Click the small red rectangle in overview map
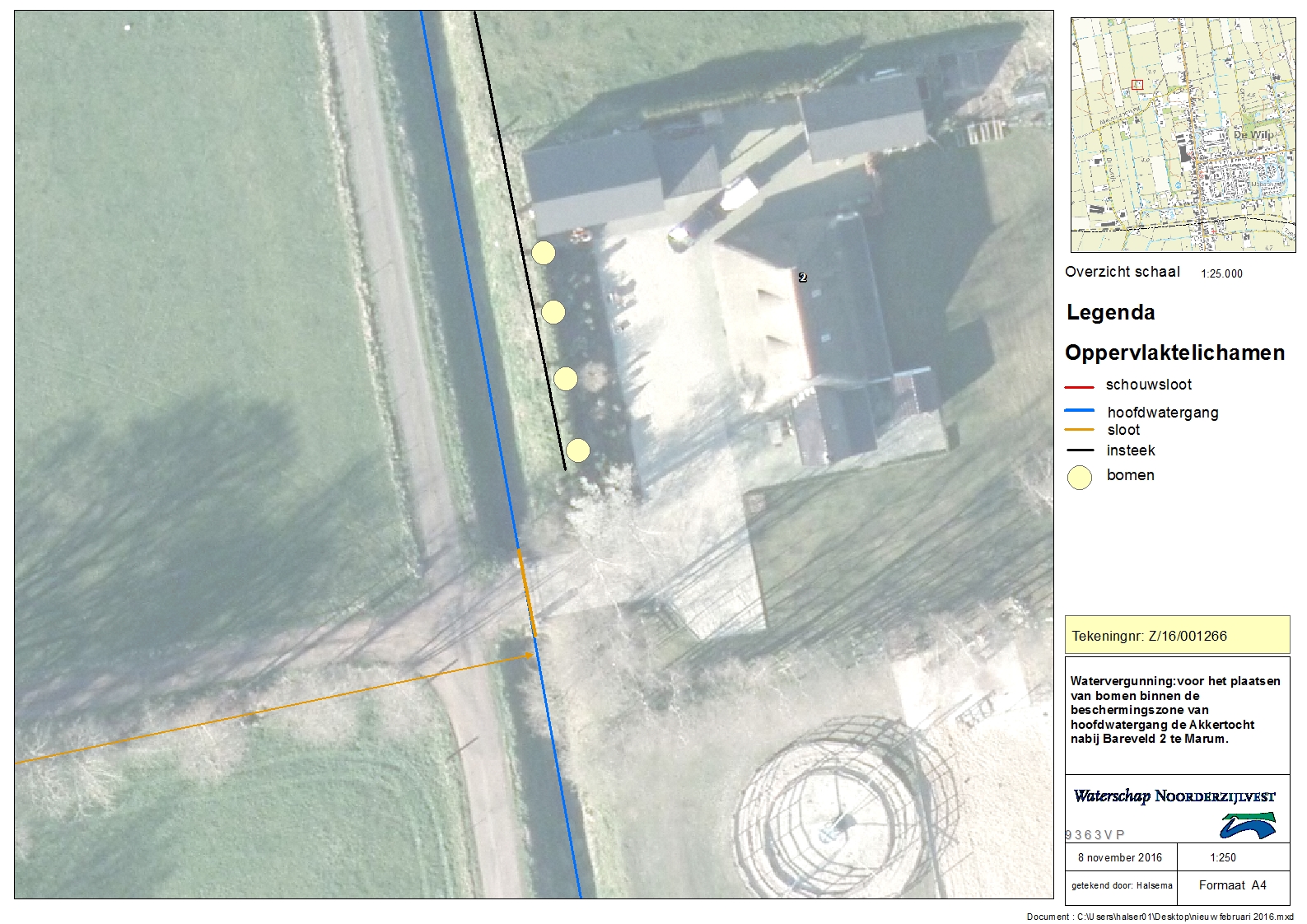Viewport: 1307px width, 924px height. pyautogui.click(x=1137, y=85)
